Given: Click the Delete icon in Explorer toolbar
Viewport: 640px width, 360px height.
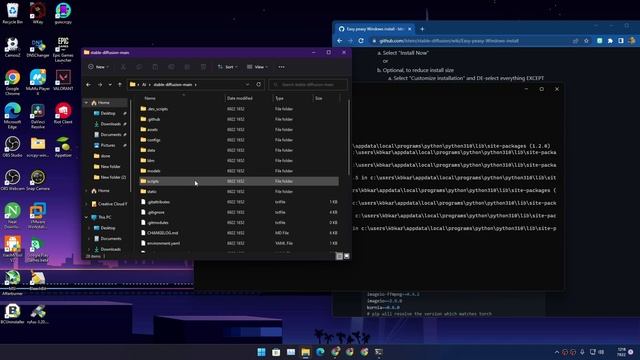Looking at the screenshot, I should point(203,67).
